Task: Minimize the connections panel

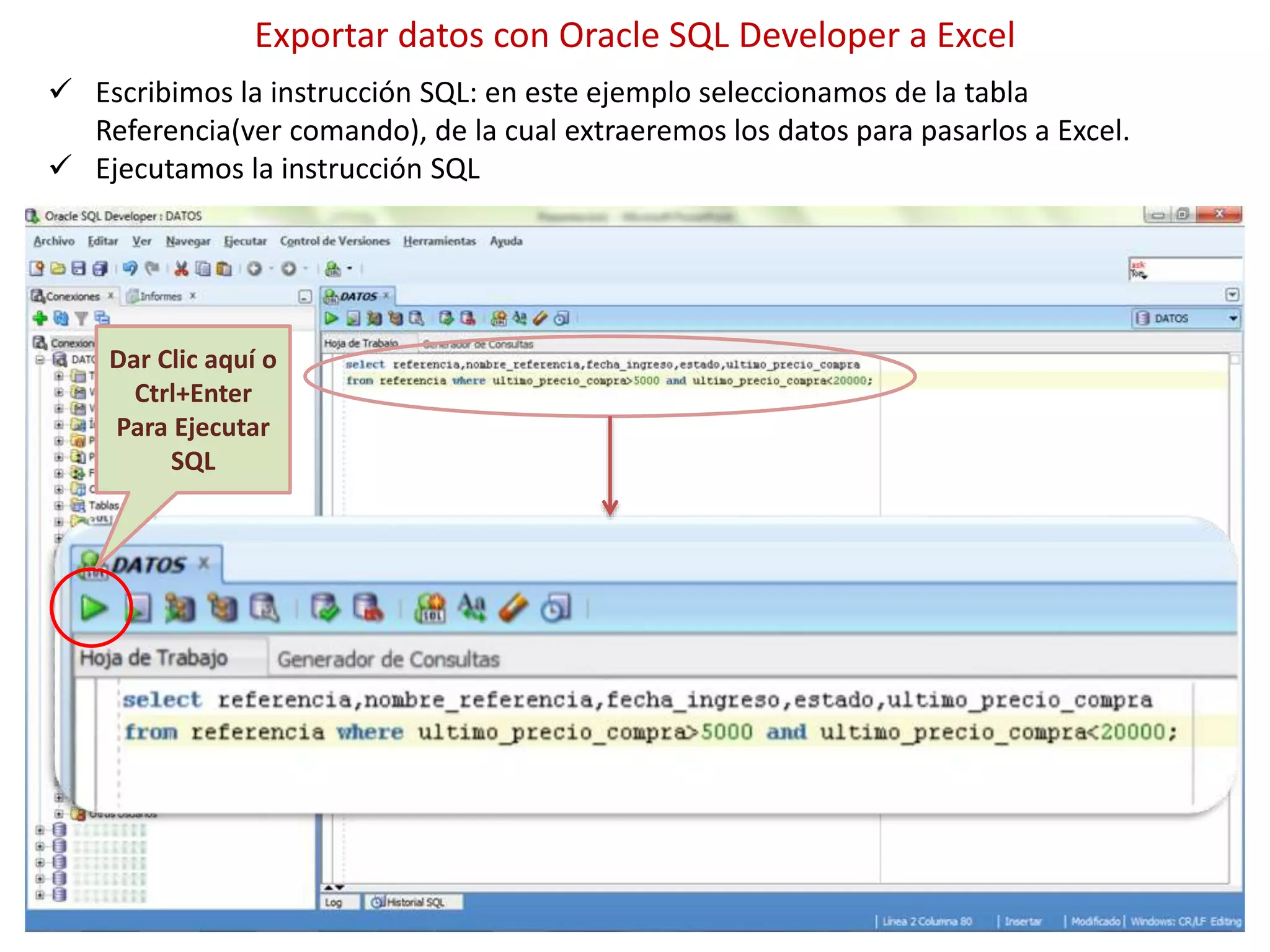Action: (305, 297)
